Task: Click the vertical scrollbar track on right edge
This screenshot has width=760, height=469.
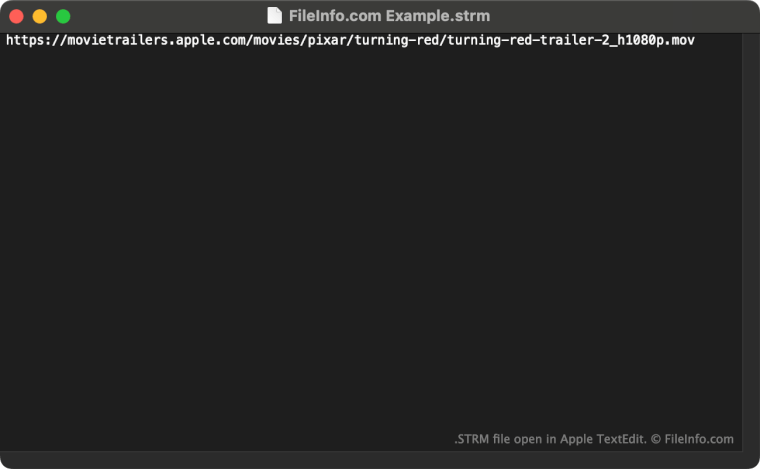Action: tap(750, 242)
